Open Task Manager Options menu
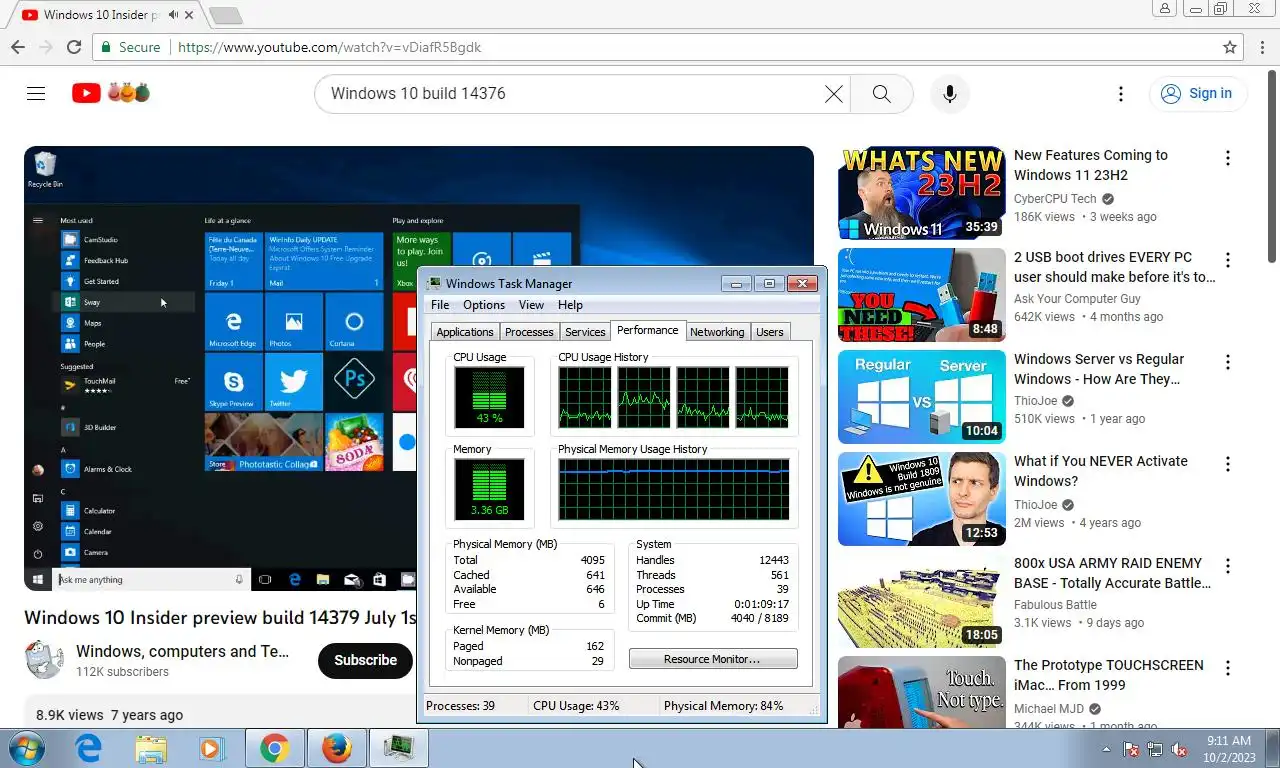 (484, 305)
